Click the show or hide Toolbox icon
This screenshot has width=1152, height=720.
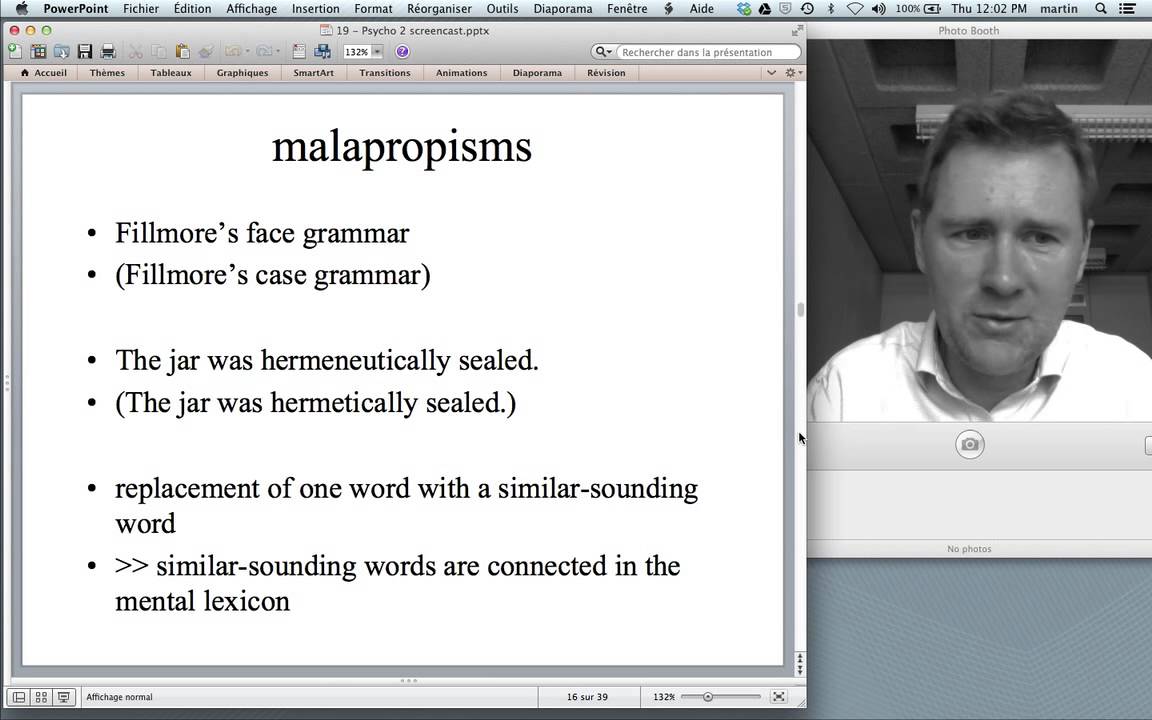click(x=299, y=51)
